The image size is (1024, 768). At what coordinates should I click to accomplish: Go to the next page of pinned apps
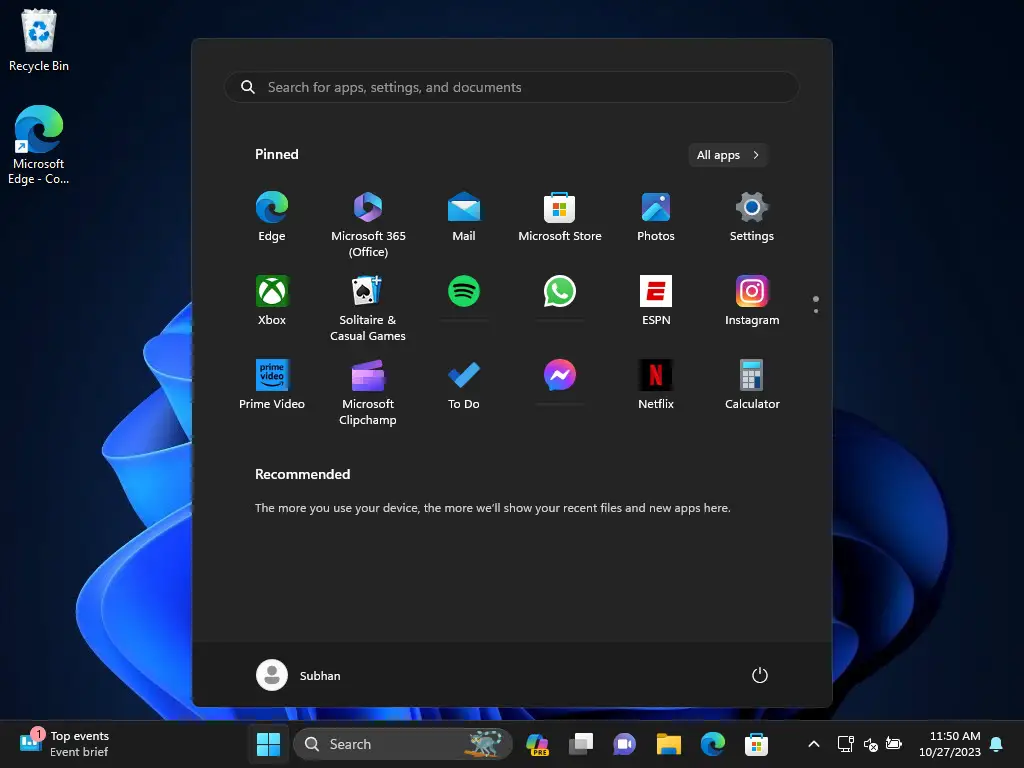[x=816, y=311]
